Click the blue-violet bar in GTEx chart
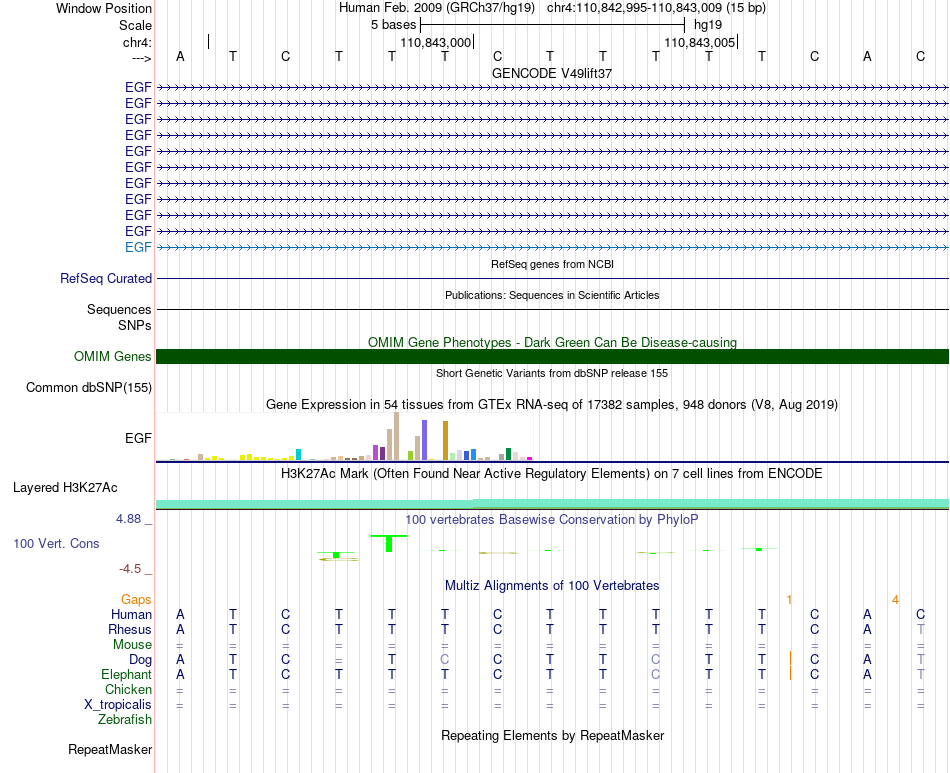 pos(425,440)
